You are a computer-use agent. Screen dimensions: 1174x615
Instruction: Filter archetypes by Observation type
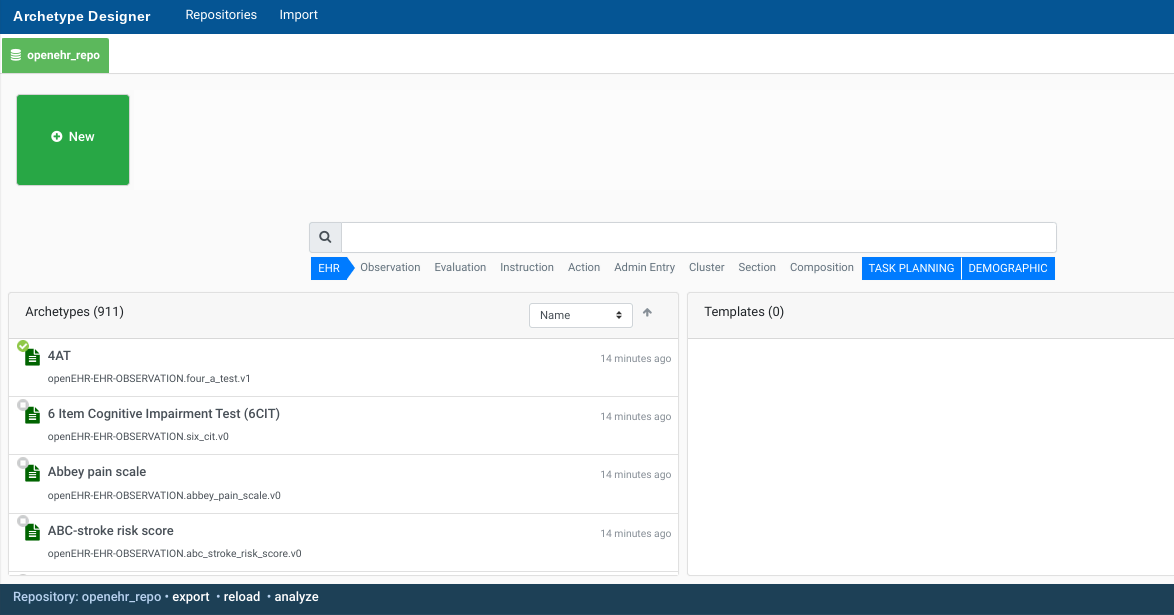pyautogui.click(x=390, y=268)
